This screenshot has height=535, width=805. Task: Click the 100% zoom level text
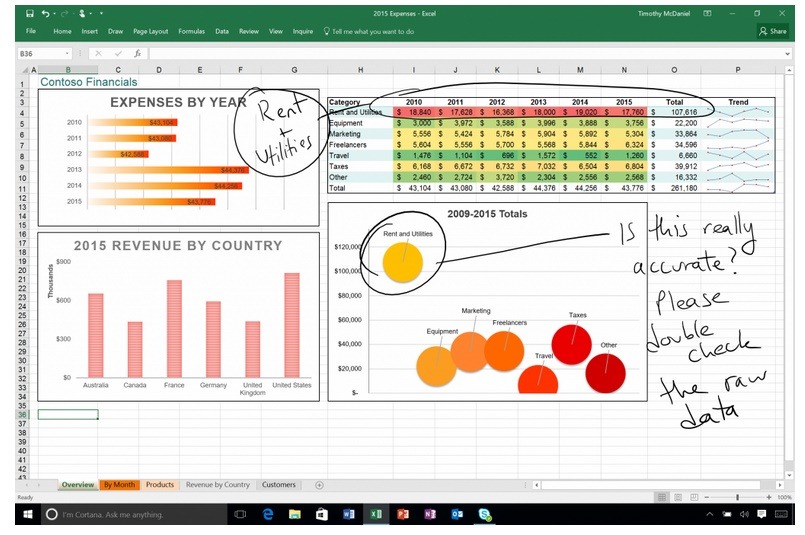(784, 497)
